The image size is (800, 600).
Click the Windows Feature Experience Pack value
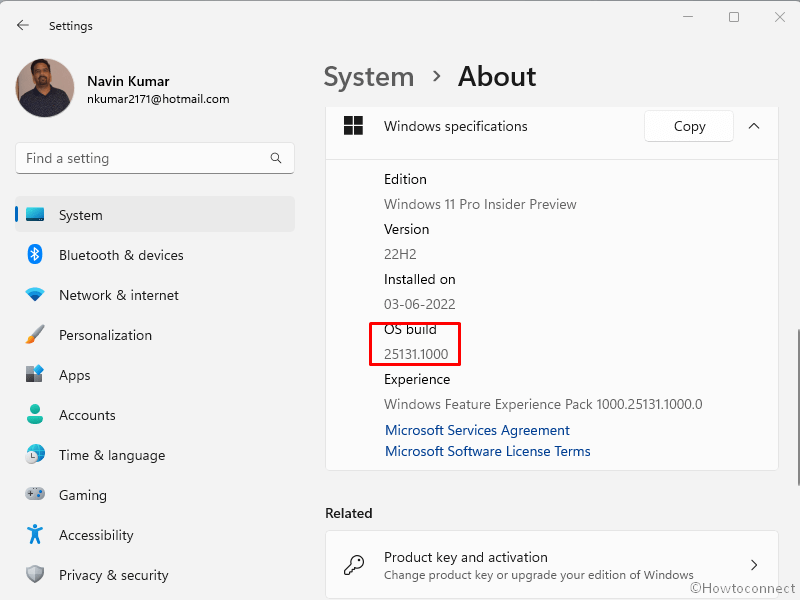[x=543, y=404]
